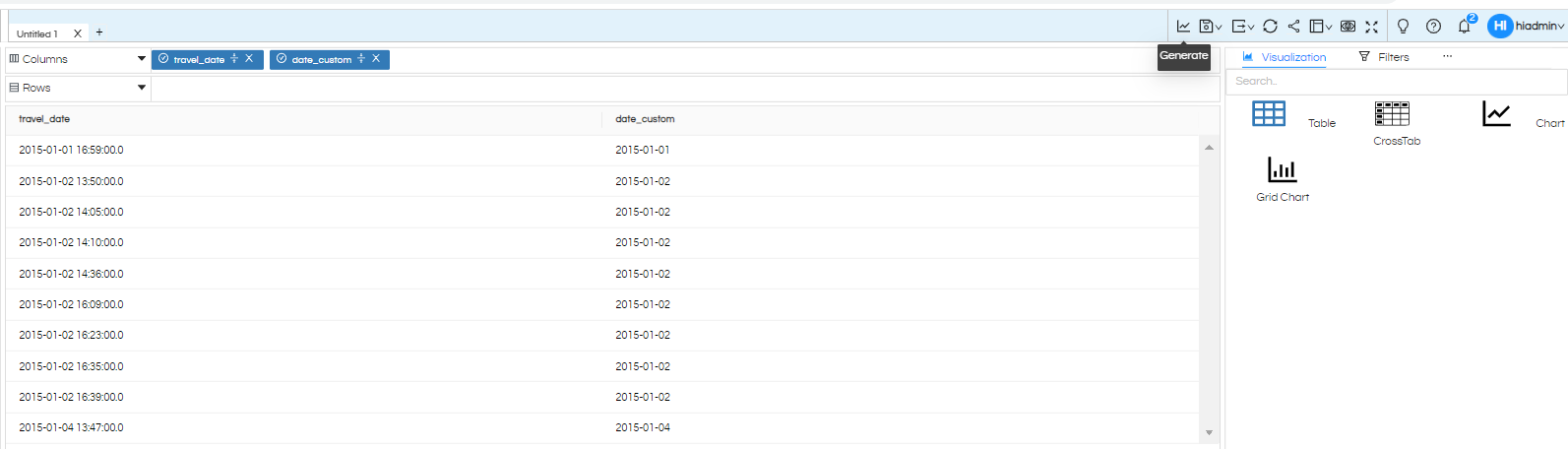Viewport: 1568px width, 449px height.
Task: Click the lightbulb tips icon
Action: pyautogui.click(x=1403, y=27)
